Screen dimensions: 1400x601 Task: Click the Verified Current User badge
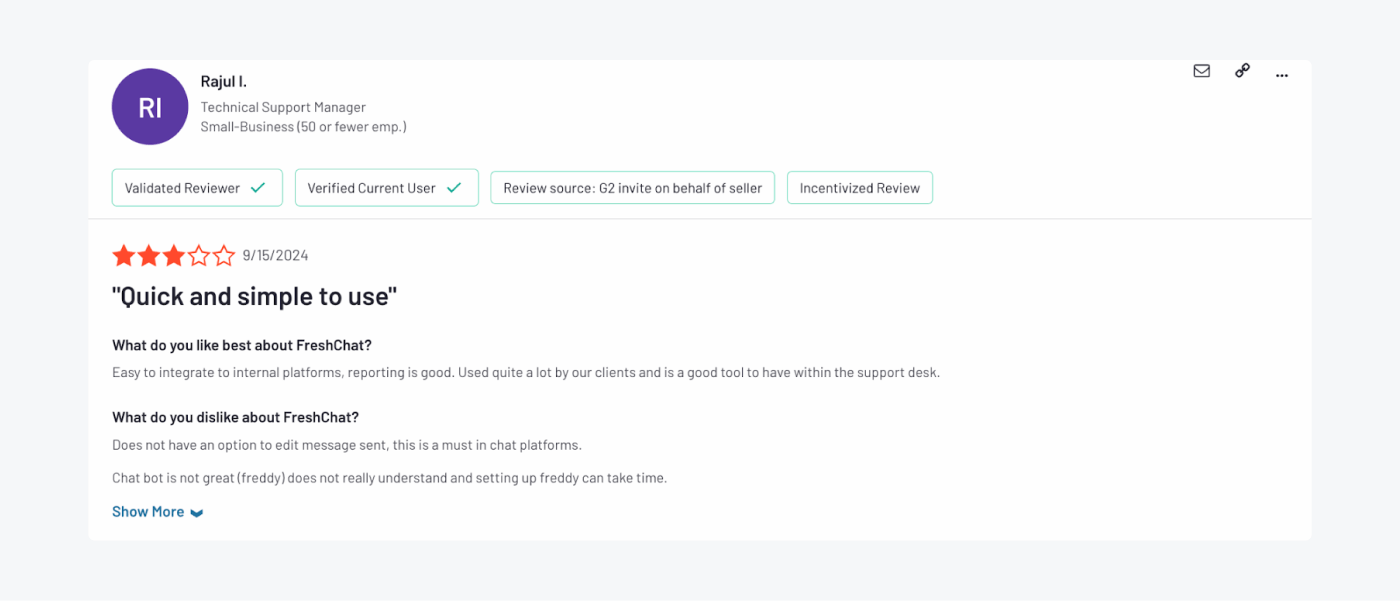point(387,188)
